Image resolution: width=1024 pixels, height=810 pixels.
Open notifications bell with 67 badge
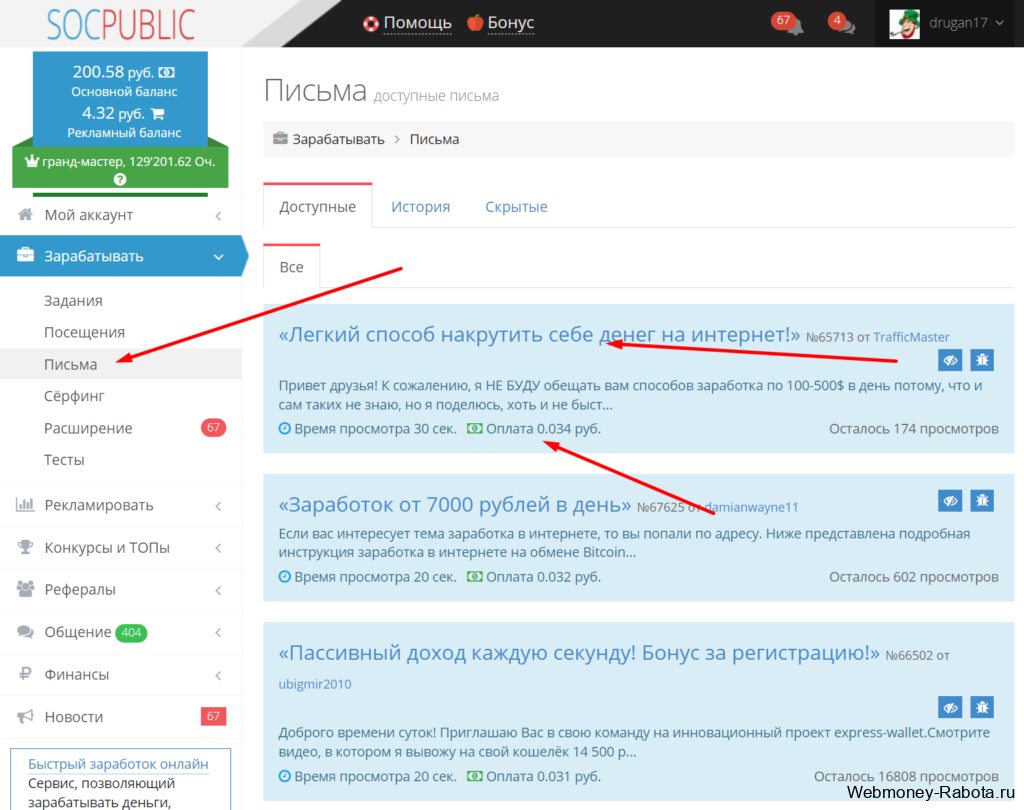pos(788,24)
